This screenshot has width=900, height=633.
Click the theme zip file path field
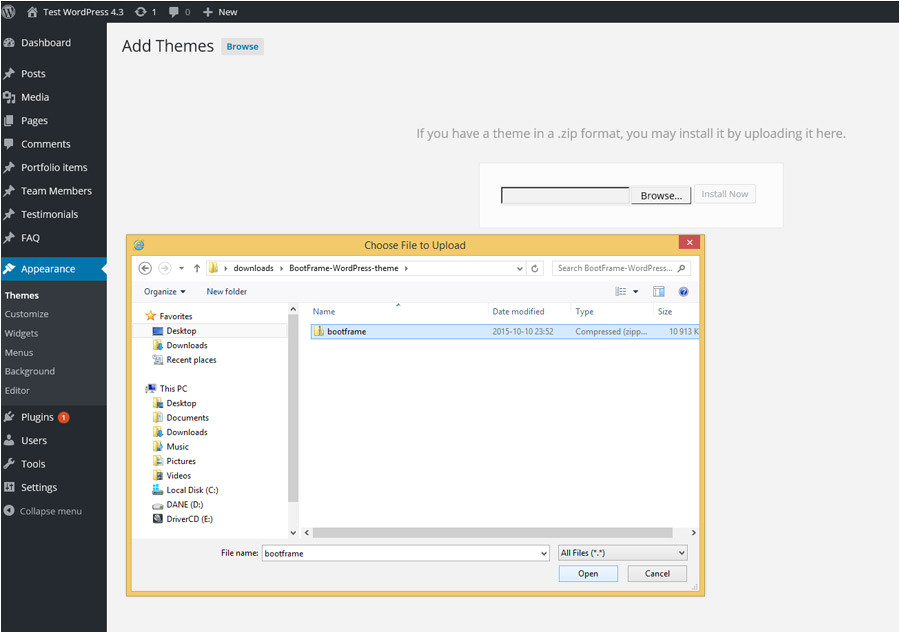565,196
